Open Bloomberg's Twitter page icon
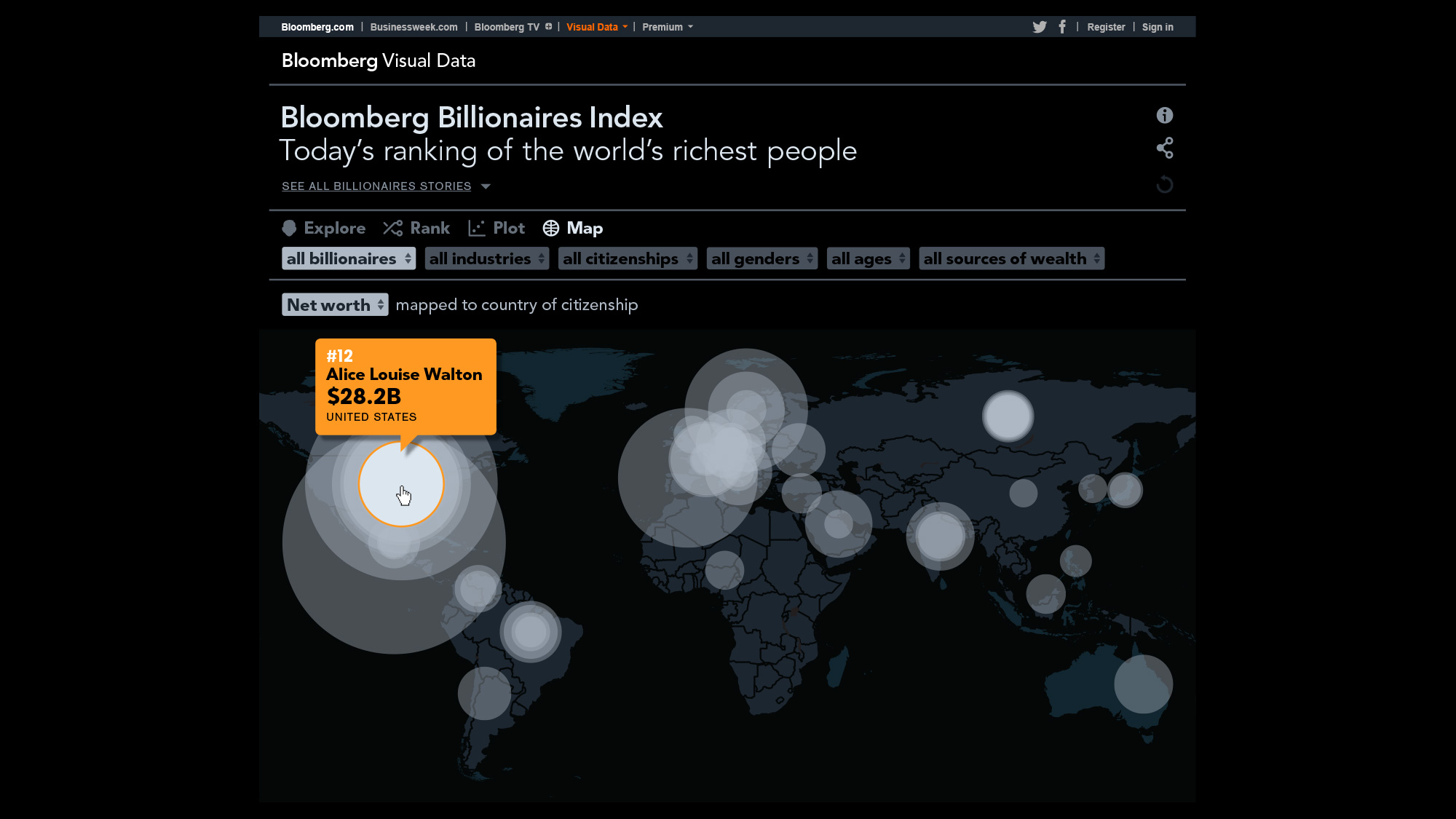Screen dimensions: 1456x819 pyautogui.click(x=1039, y=27)
